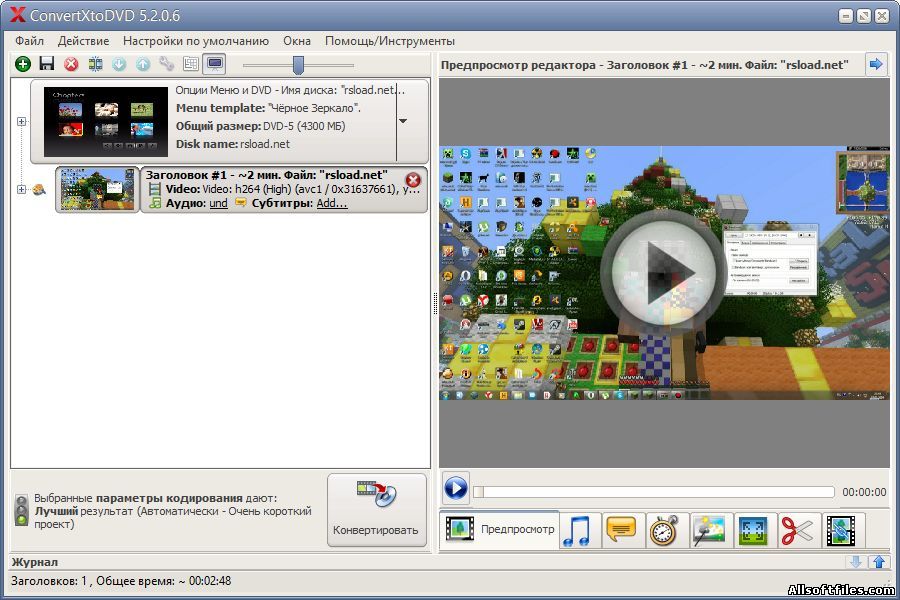
Task: Remove Заголовок #1 with red X button
Action: (x=413, y=180)
